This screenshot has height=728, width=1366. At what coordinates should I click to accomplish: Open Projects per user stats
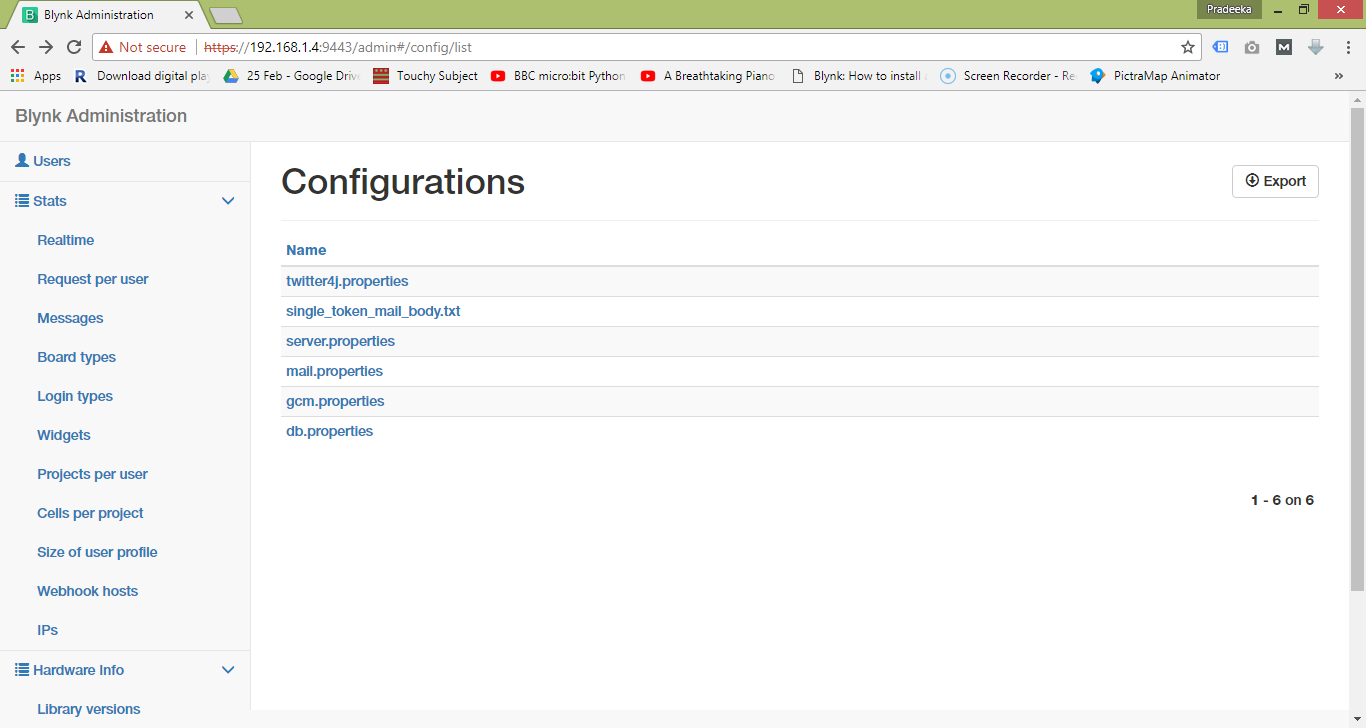pyautogui.click(x=93, y=474)
